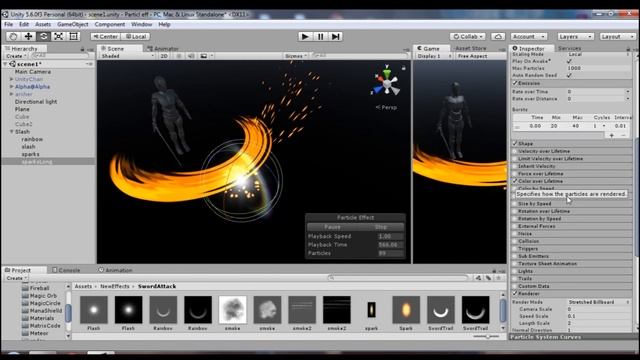This screenshot has width=640, height=360.
Task: Open the Collab dropdown
Action: pyautogui.click(x=468, y=36)
